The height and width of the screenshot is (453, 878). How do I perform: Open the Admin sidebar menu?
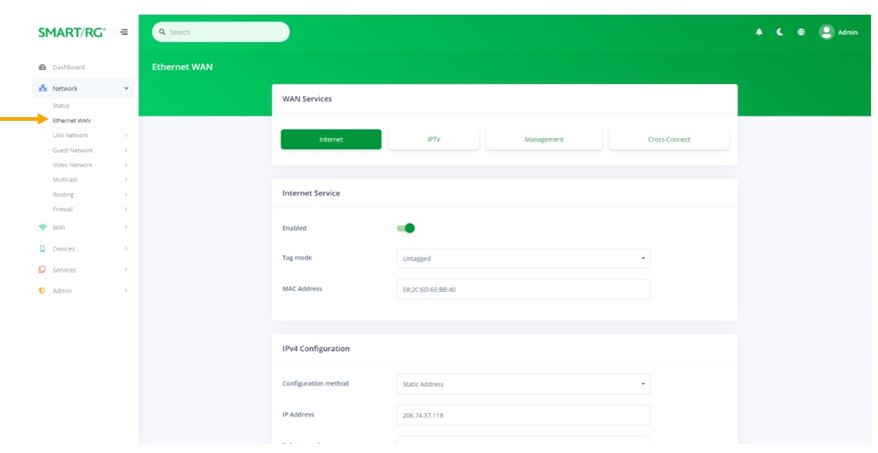62,291
